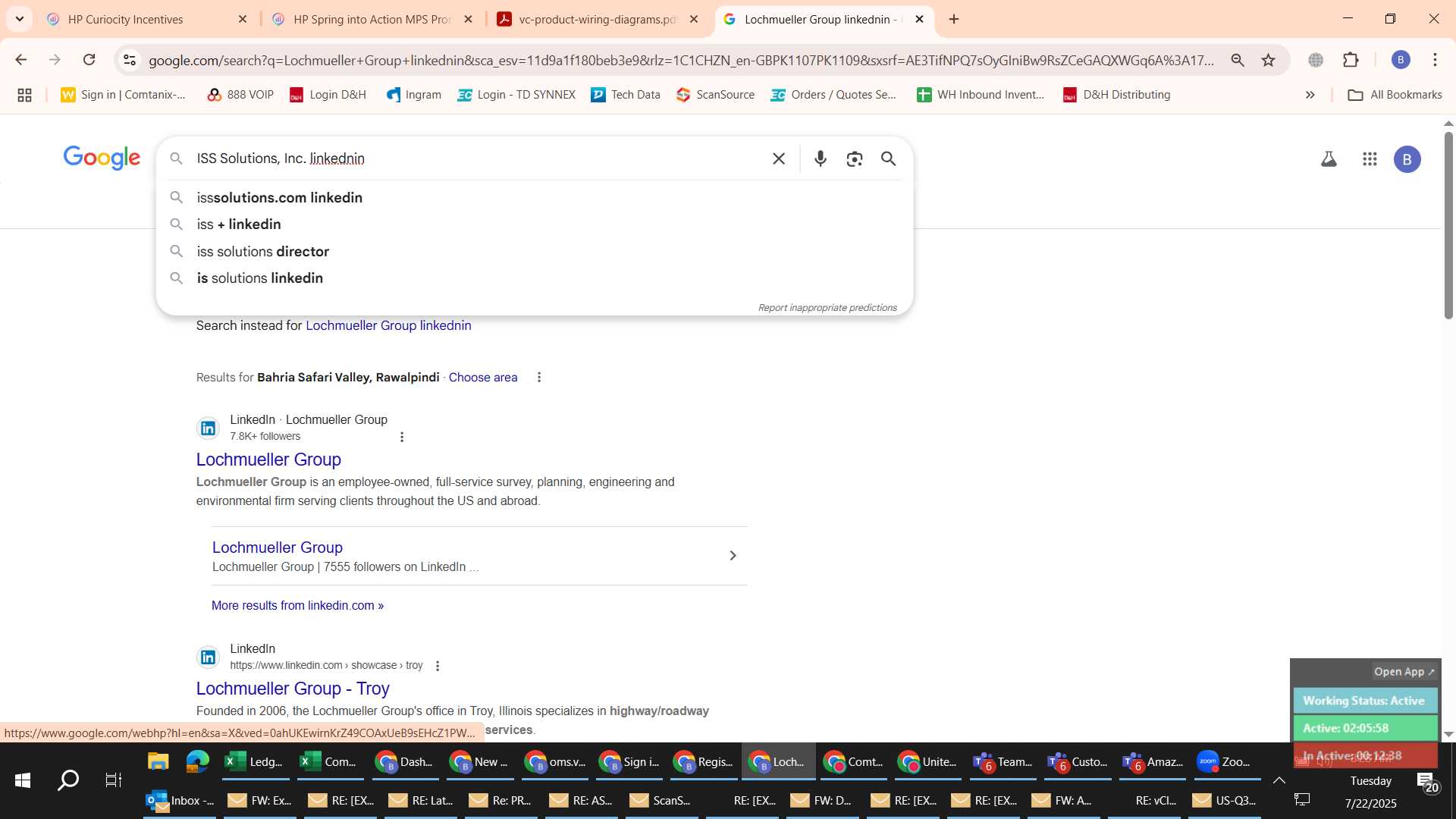Open Windows Start menu
The image size is (1456, 819).
[23, 780]
